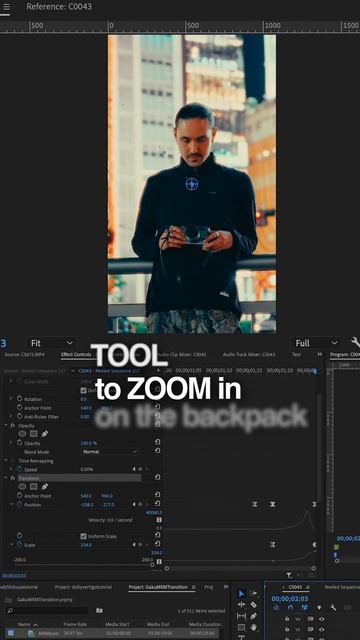Image resolution: width=360 pixels, height=640 pixels.
Task: Show more tabs in Project panel overflow
Action: 226,587
